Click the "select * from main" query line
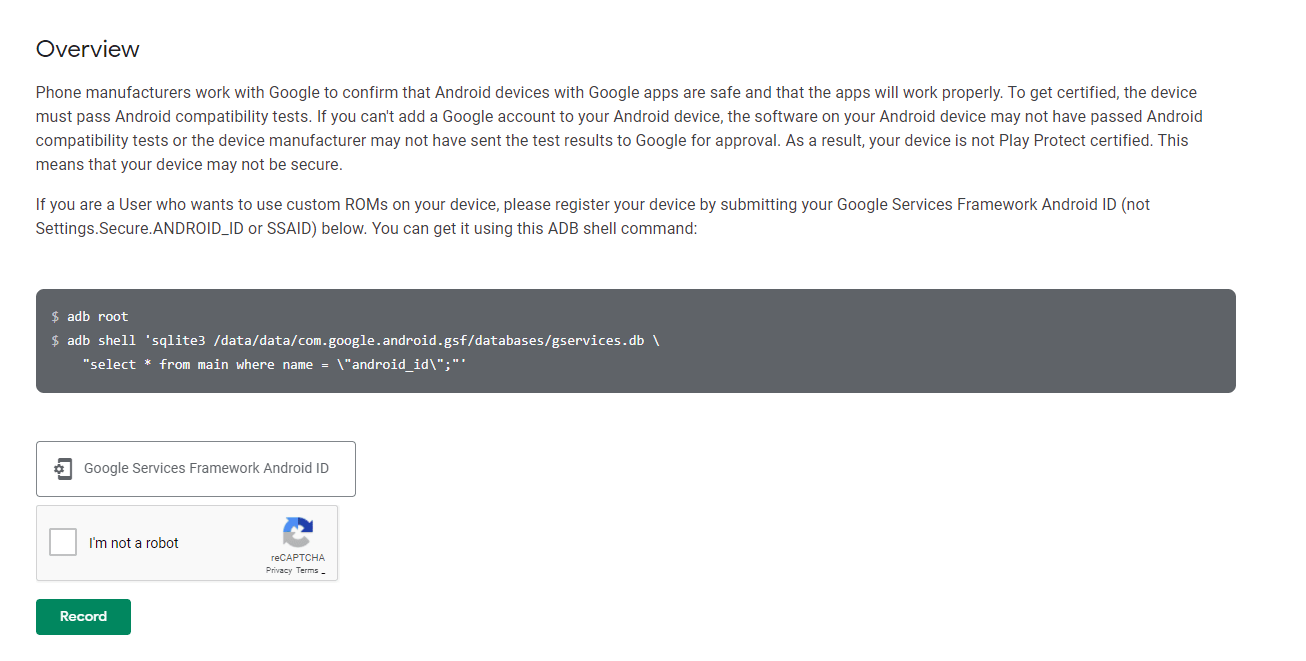 (x=275, y=364)
